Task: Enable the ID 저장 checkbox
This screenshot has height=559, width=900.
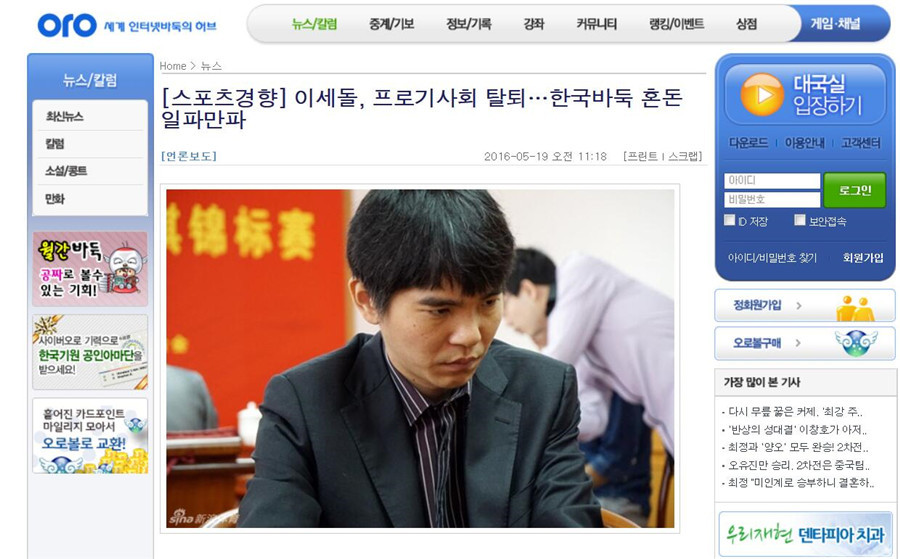Action: 730,220
